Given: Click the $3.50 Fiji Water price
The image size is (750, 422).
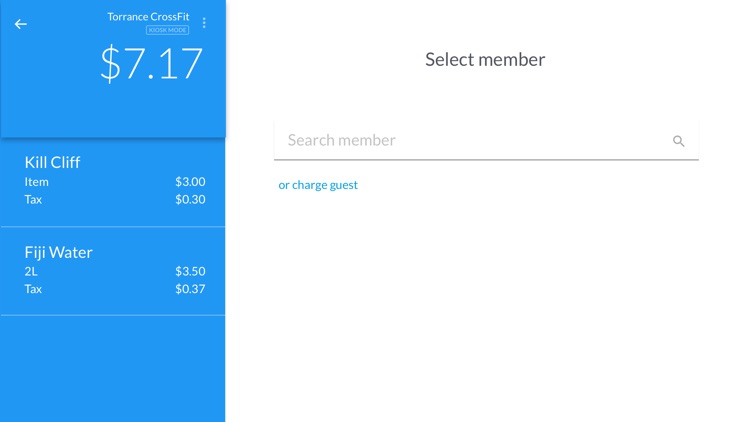Looking at the screenshot, I should (190, 271).
